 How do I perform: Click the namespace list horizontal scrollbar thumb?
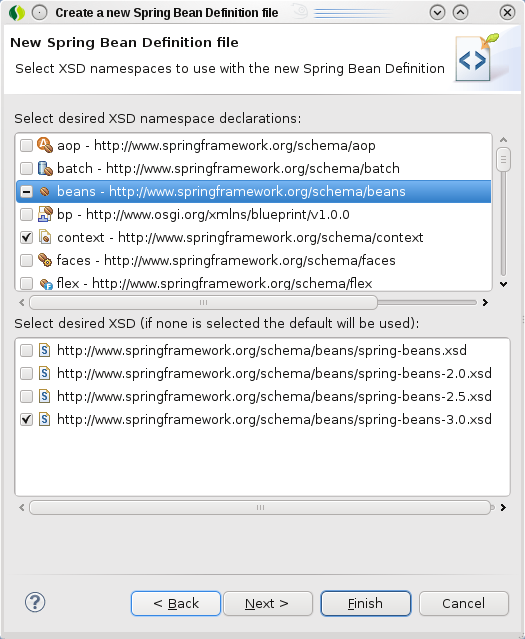(203, 302)
